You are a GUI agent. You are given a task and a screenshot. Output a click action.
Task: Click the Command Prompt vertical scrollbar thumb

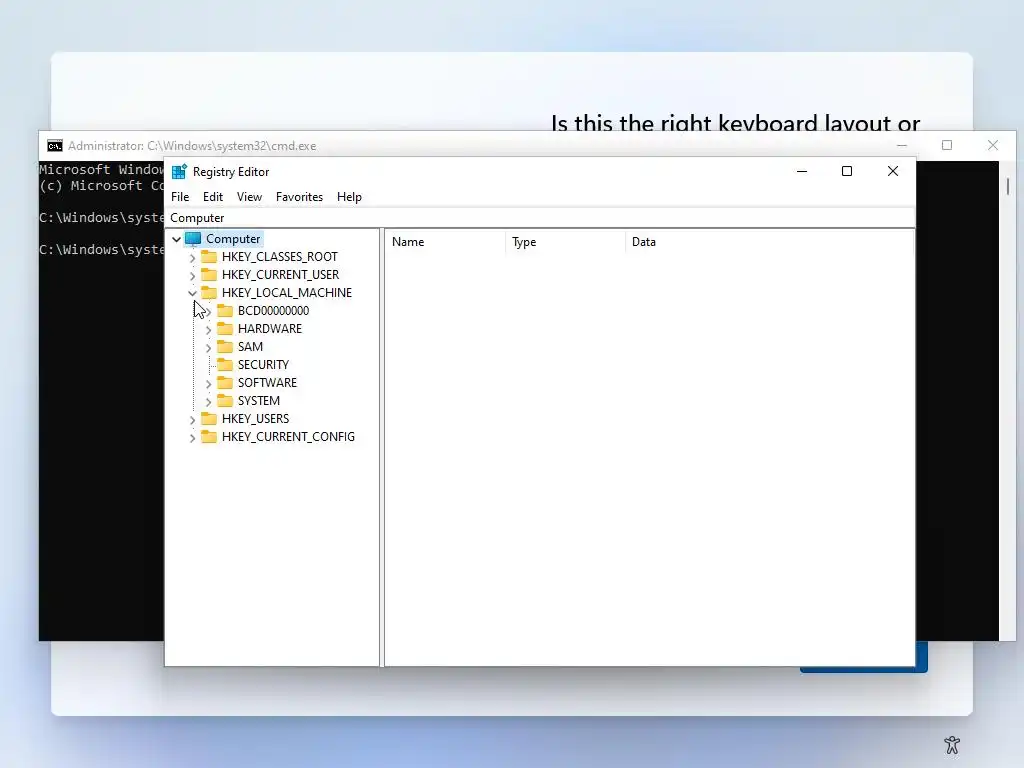pos(1008,186)
